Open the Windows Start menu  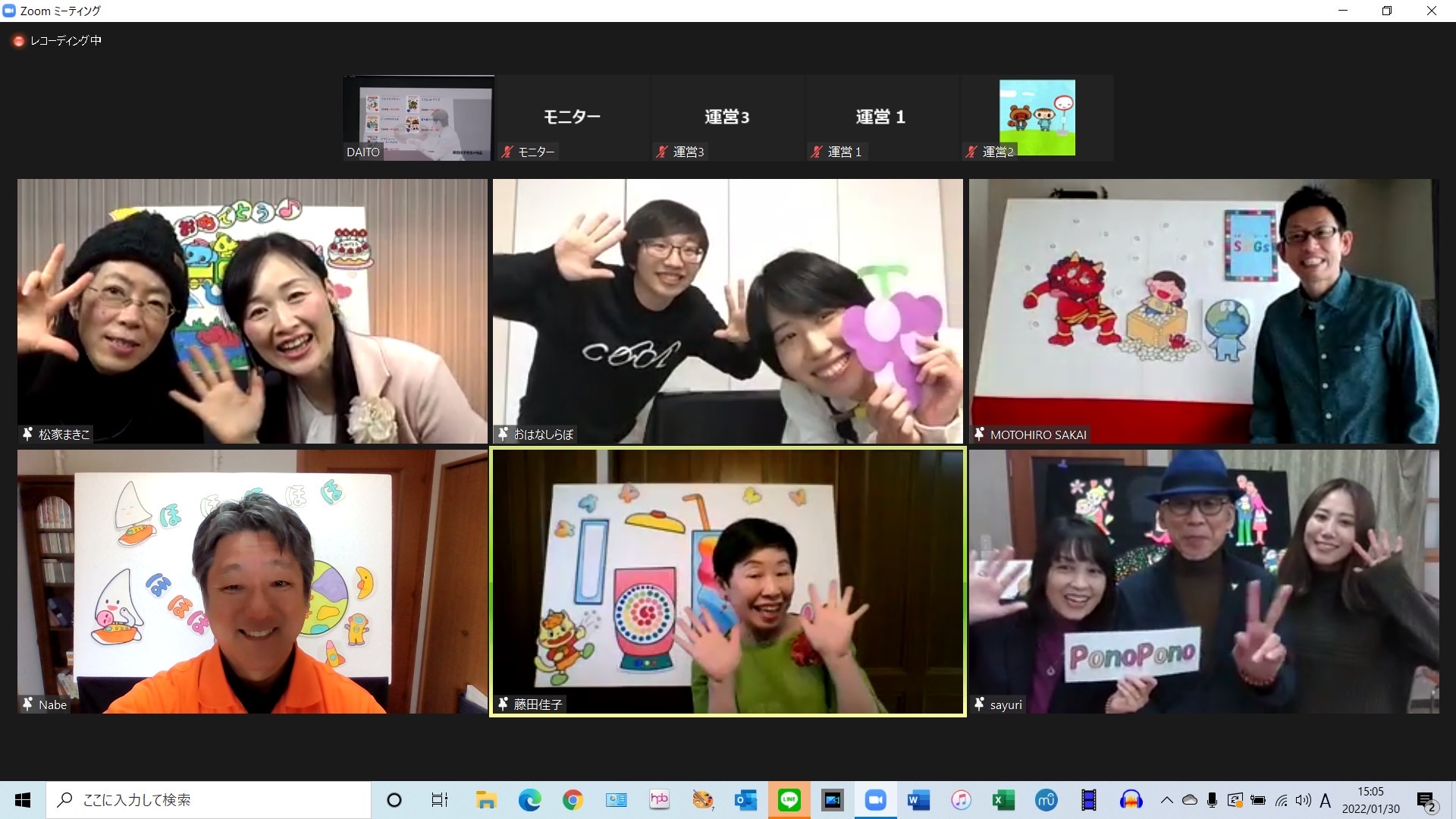23,800
